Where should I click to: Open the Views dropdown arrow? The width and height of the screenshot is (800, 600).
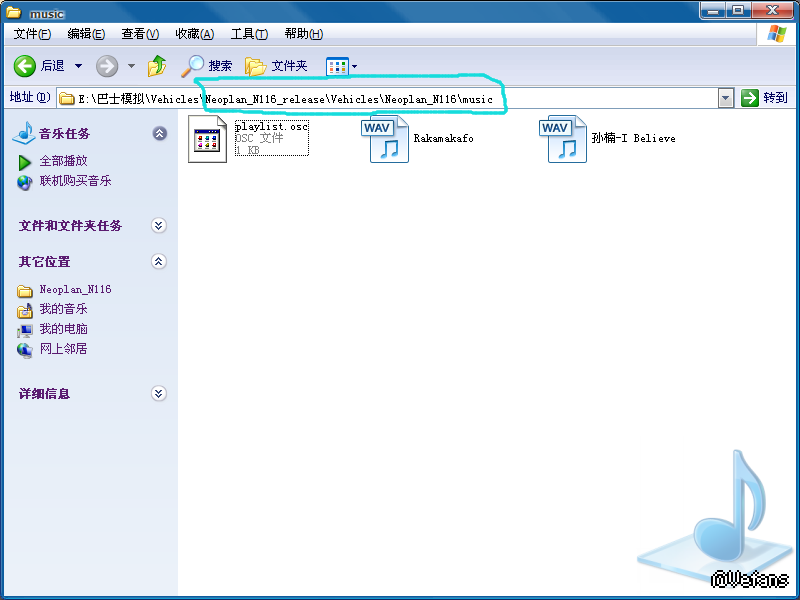pos(355,66)
